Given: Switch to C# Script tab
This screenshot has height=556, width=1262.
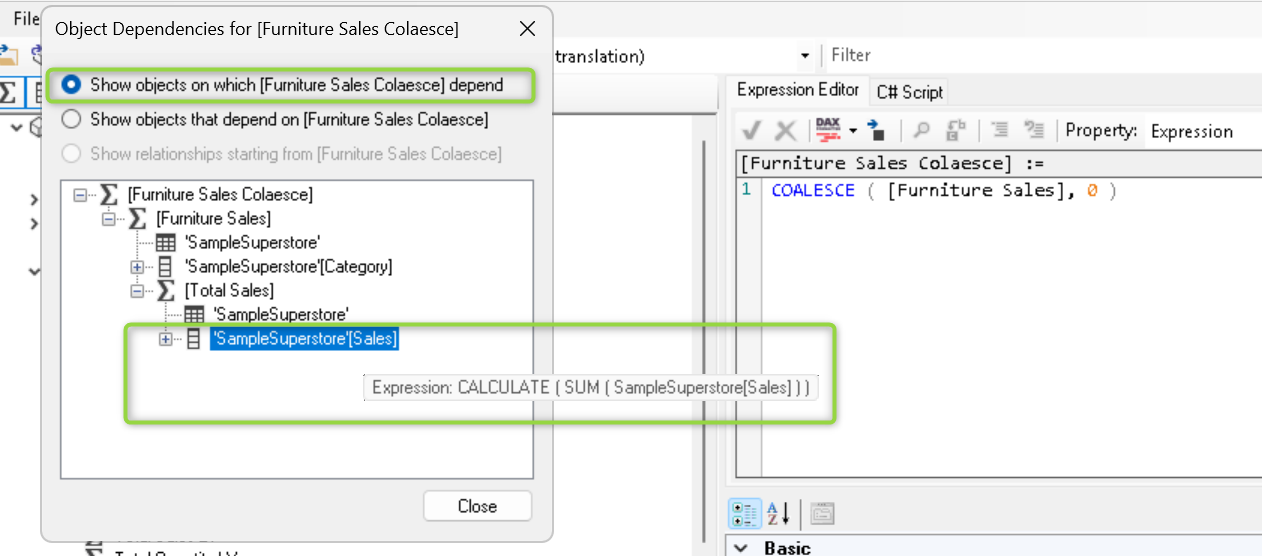Looking at the screenshot, I should coord(909,92).
